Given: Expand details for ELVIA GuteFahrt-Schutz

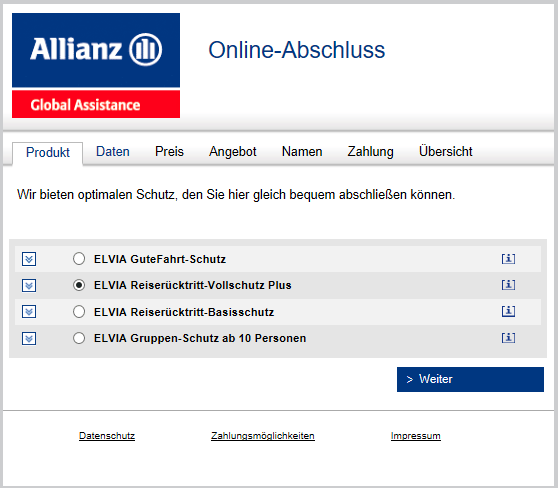Looking at the screenshot, I should (29, 259).
